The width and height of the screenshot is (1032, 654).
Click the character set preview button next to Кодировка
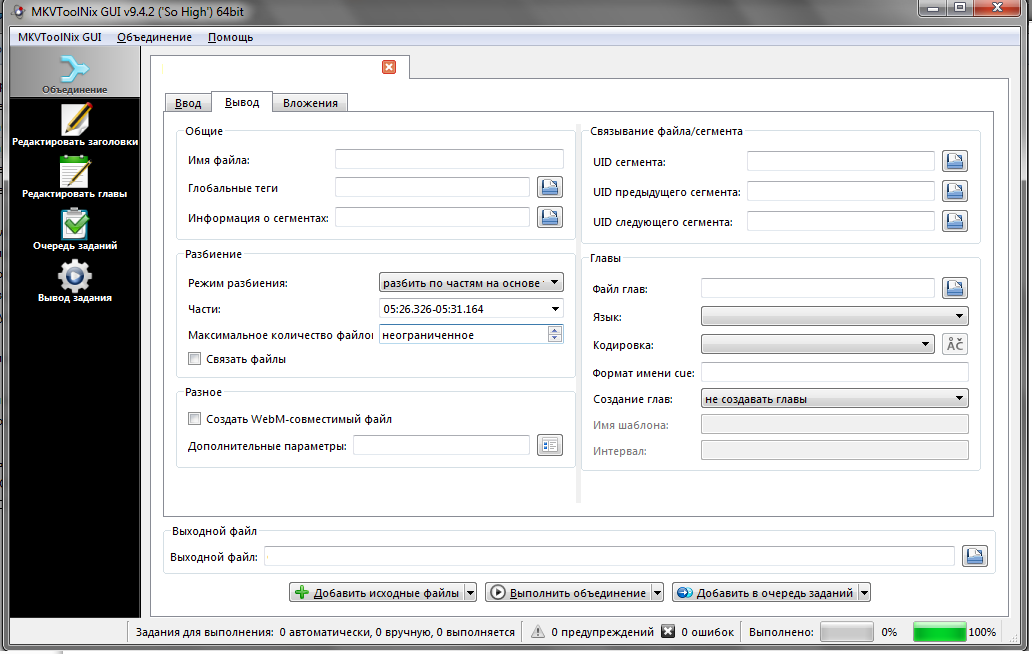tap(955, 344)
